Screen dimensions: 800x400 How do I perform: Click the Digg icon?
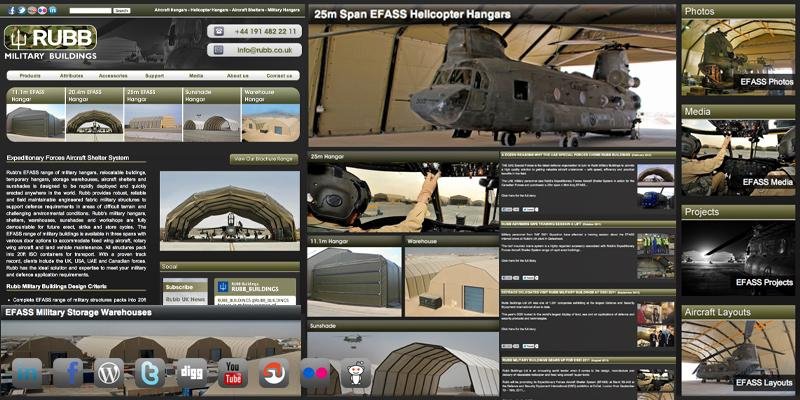pyautogui.click(x=192, y=374)
